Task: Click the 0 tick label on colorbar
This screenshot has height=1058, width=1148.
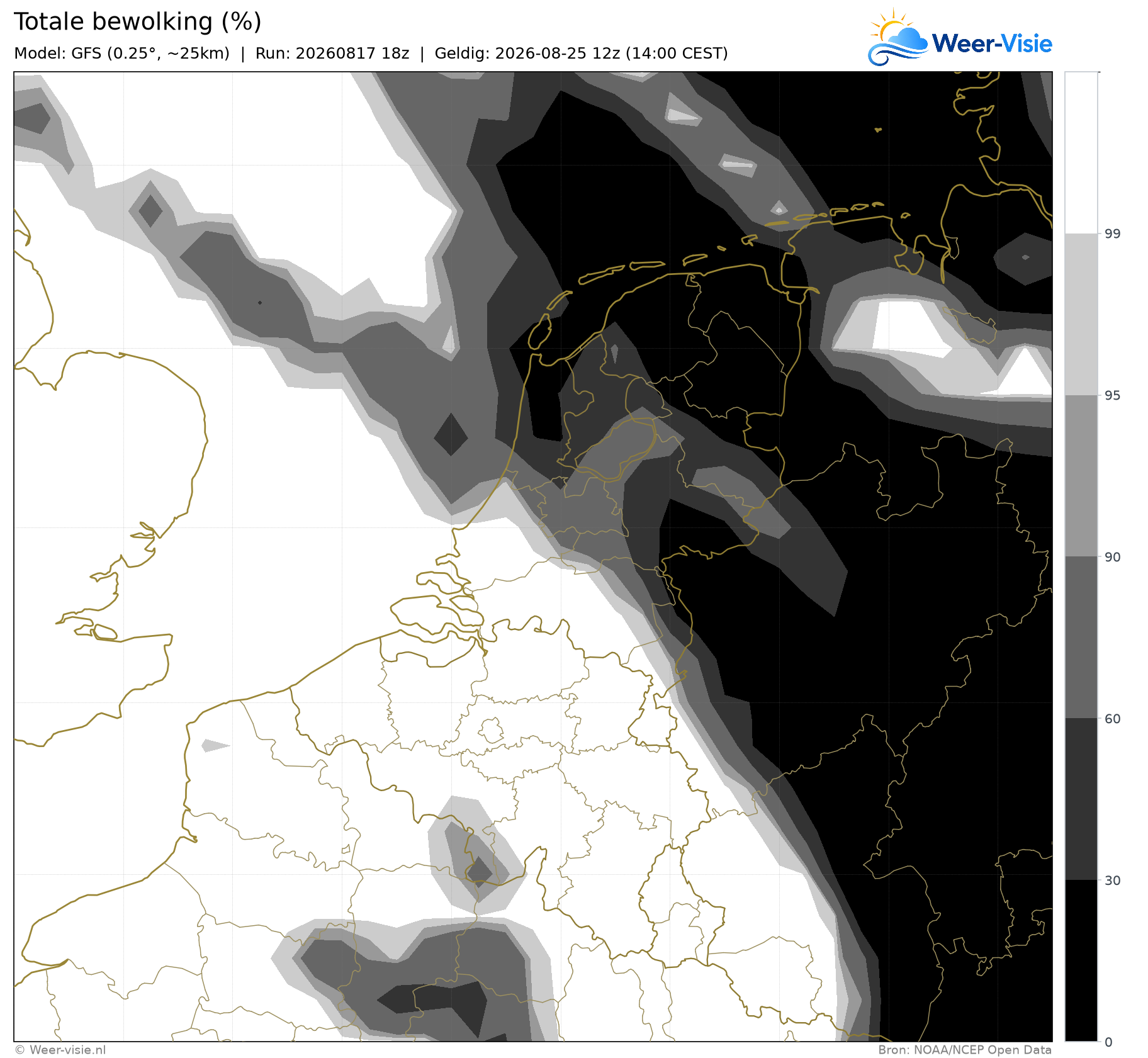Action: [x=1109, y=1042]
